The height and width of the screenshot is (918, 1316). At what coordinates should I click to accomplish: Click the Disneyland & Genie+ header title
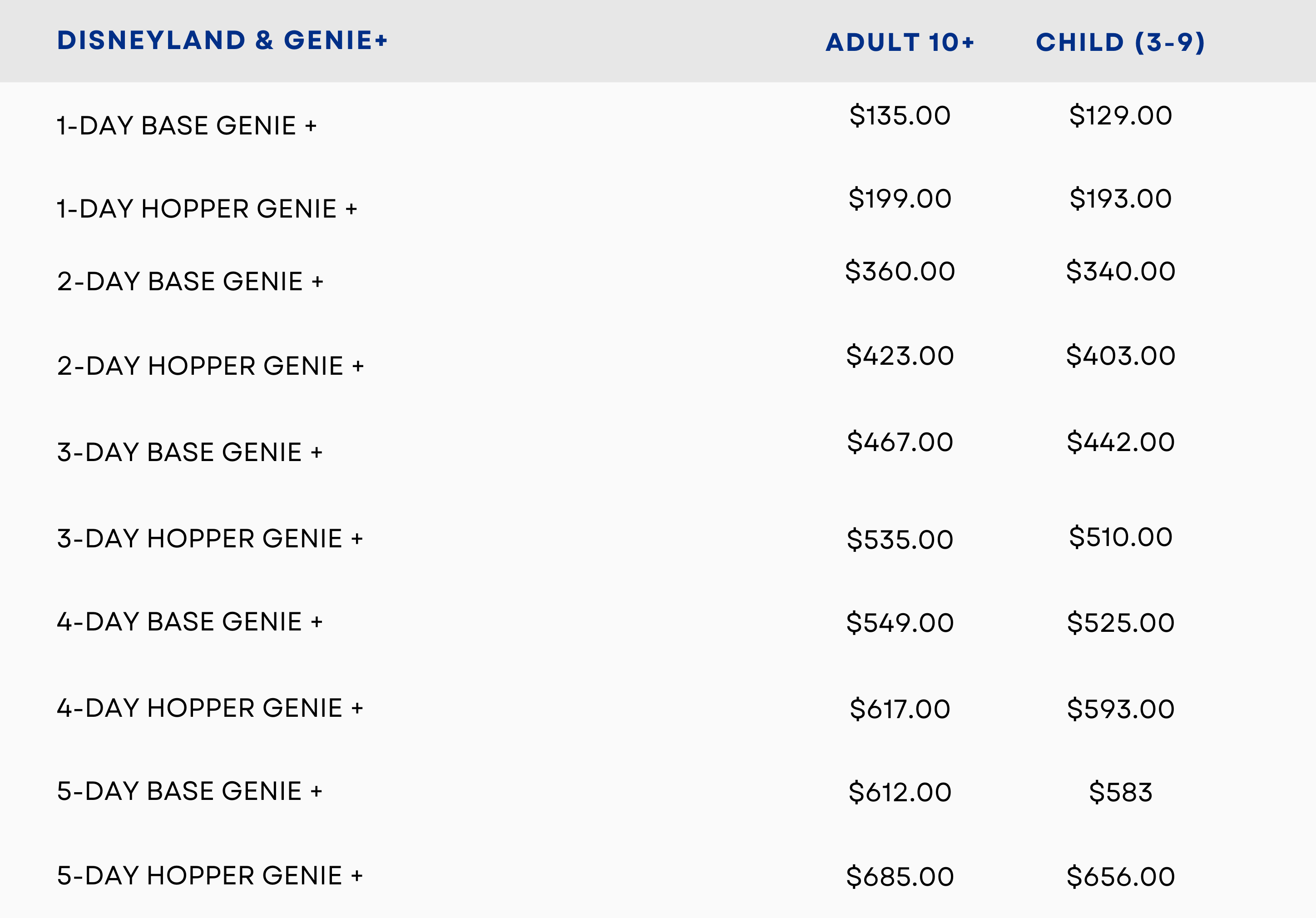[223, 40]
